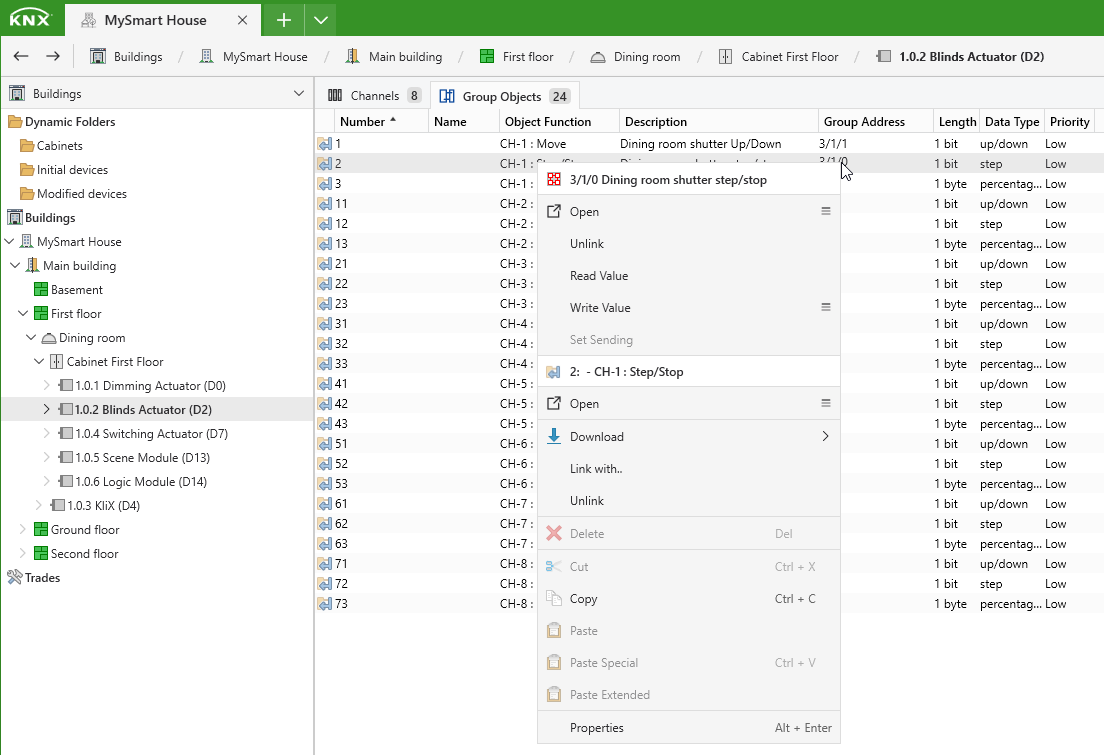
Task: Click red group address icon in context menu
Action: point(554,180)
